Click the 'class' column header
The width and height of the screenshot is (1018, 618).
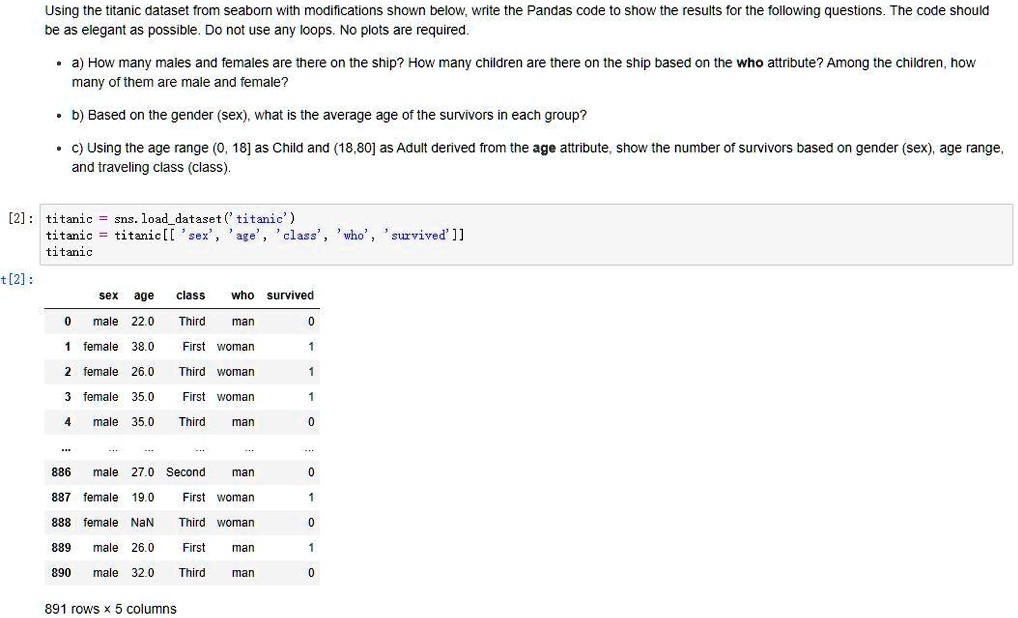(190, 295)
